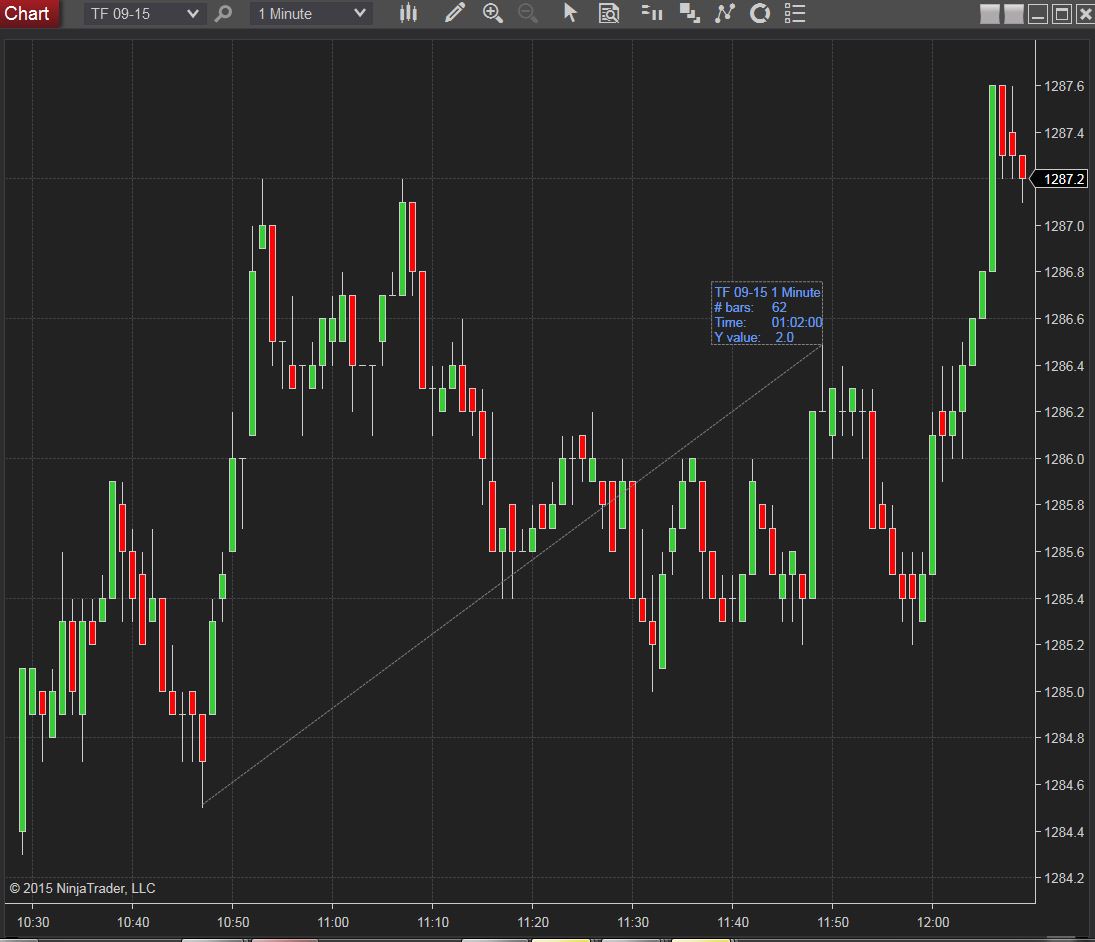The image size is (1095, 942).
Task: Click the 1287.2 current price marker
Action: pos(1060,179)
